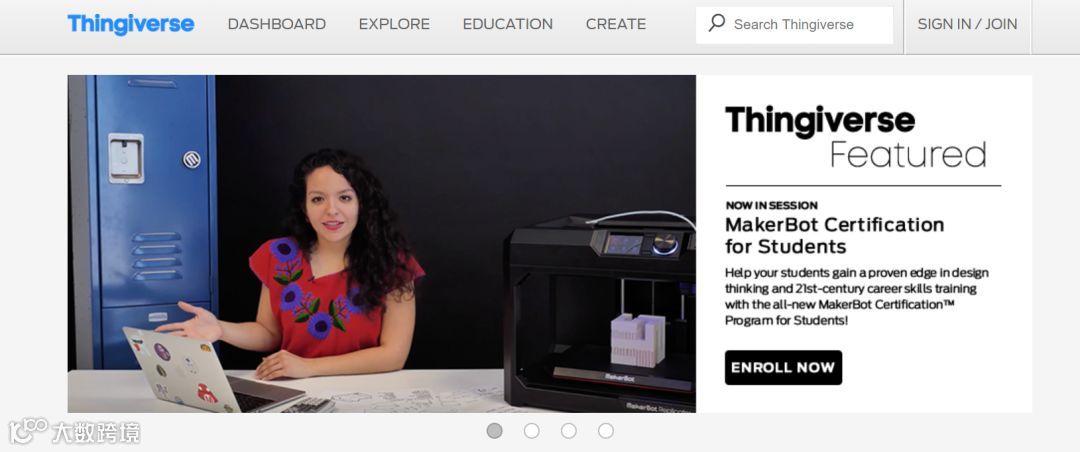Click the featured video banner image
This screenshot has height=452, width=1080.
tap(382, 244)
